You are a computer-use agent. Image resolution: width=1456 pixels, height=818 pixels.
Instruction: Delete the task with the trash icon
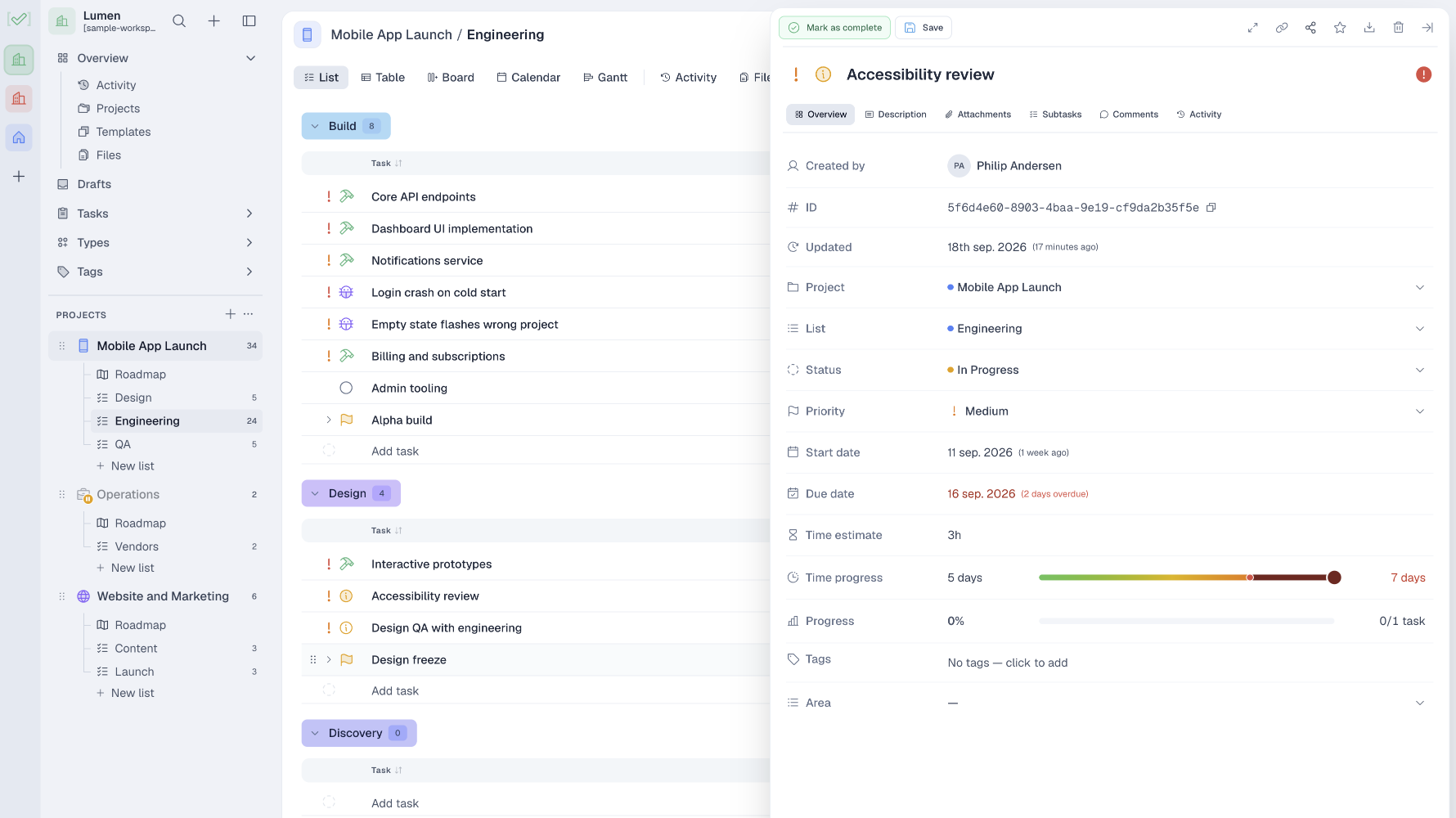(x=1399, y=28)
